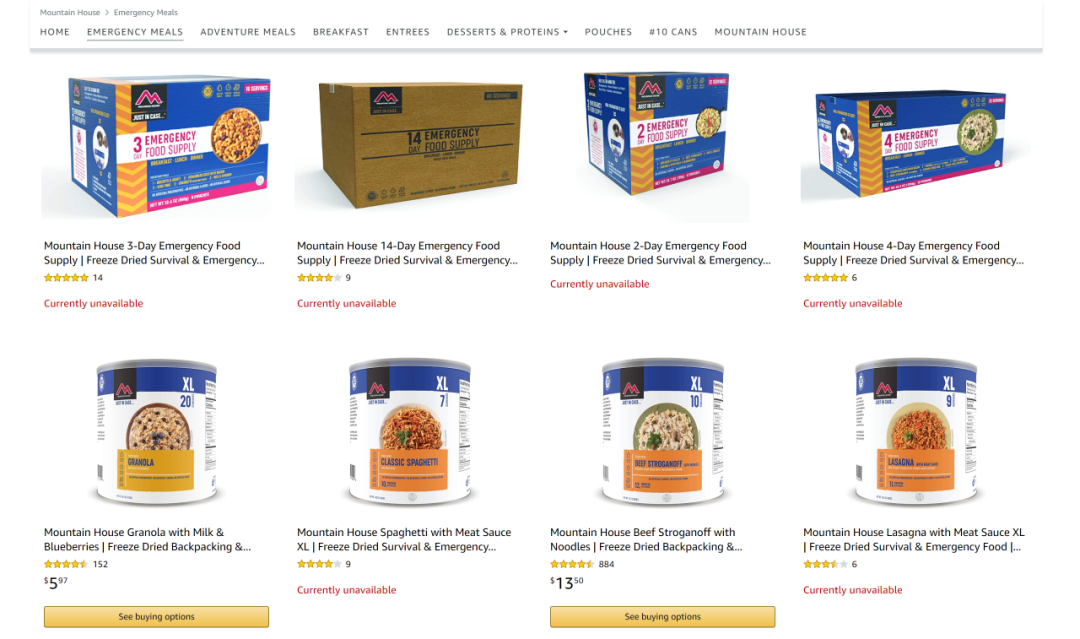
Task: Open star rating of Beef Stroganoff with Noodles
Action: click(572, 564)
